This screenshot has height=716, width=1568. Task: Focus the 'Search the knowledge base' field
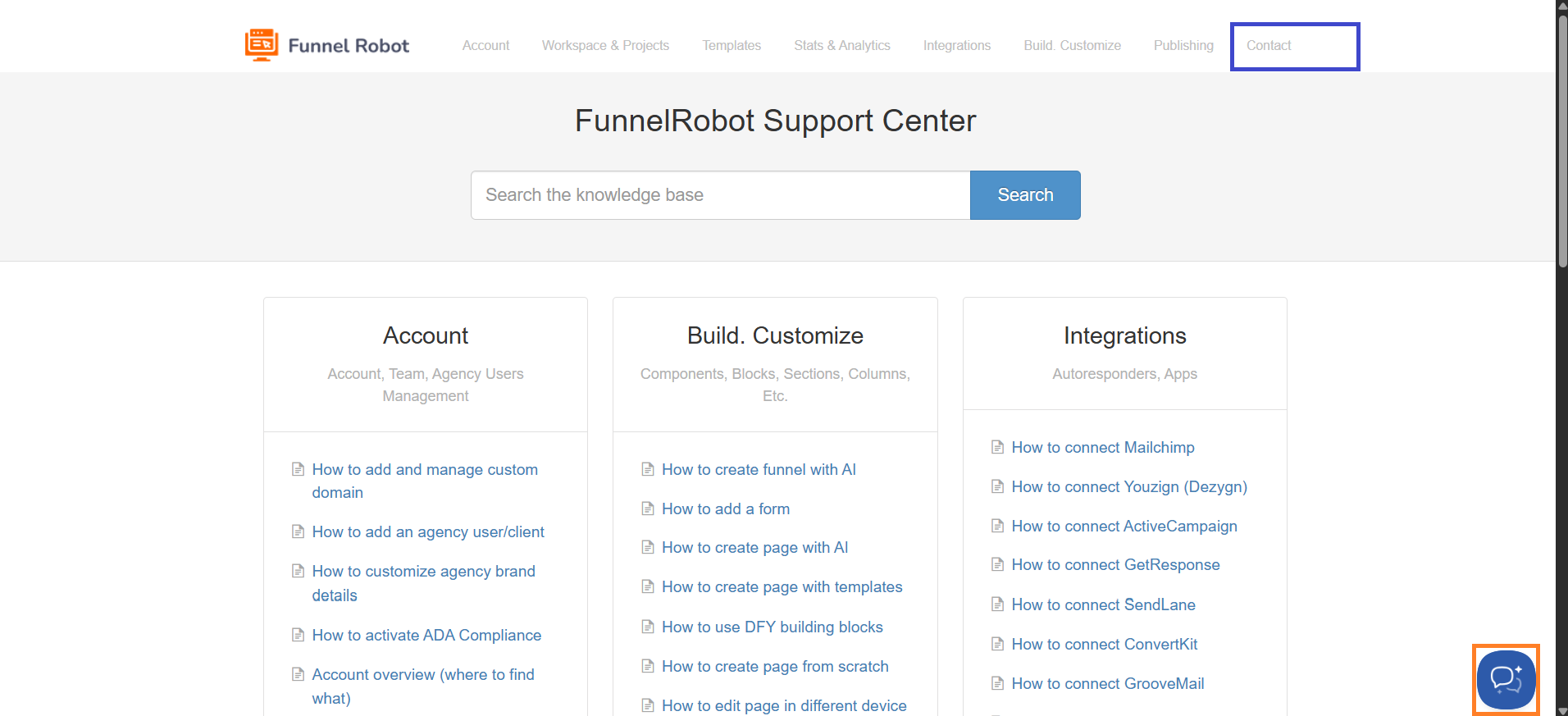pyautogui.click(x=721, y=195)
